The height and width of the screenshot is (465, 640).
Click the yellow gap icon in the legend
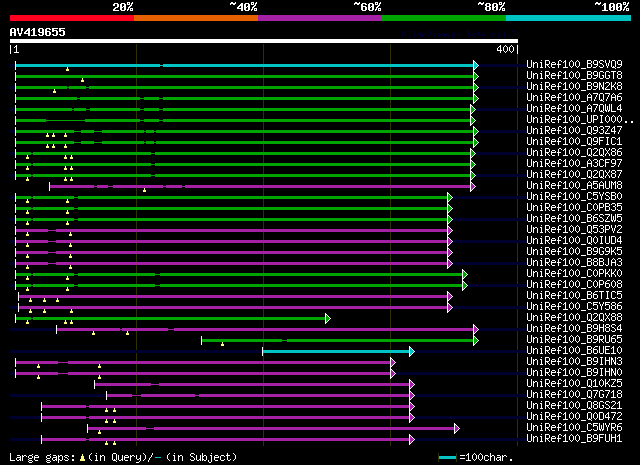(x=83, y=458)
